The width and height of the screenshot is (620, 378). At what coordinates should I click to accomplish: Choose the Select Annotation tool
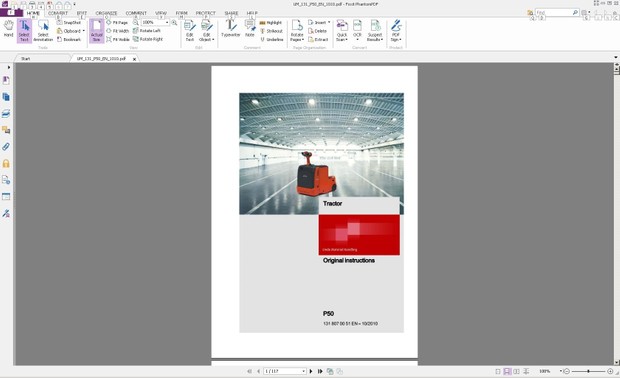tap(43, 30)
